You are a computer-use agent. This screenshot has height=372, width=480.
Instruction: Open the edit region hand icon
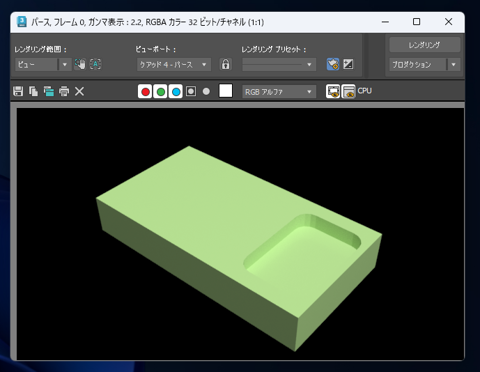point(80,64)
